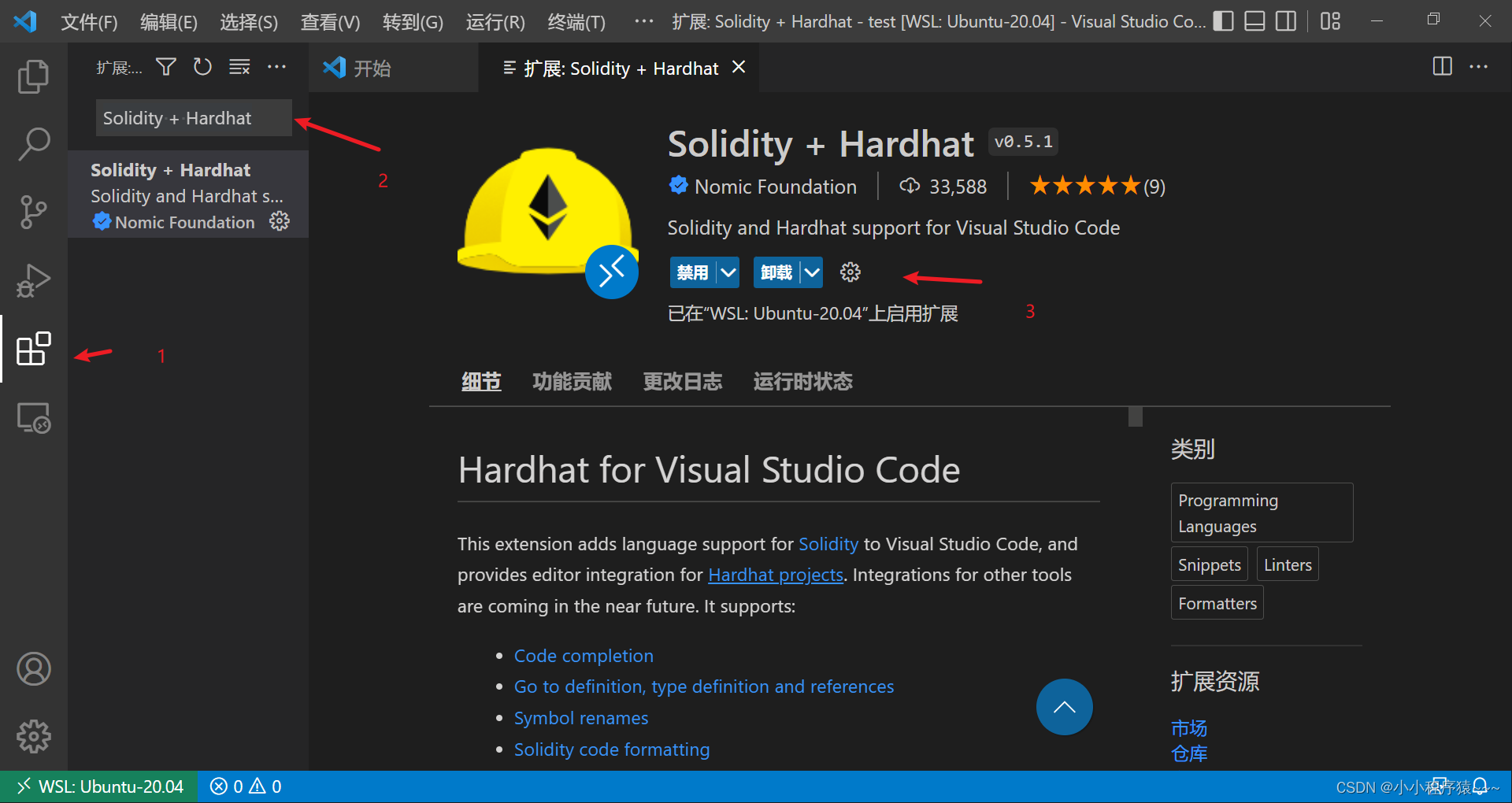The height and width of the screenshot is (803, 1512).
Task: Click the yellow hardhat extension logo
Action: (547, 213)
